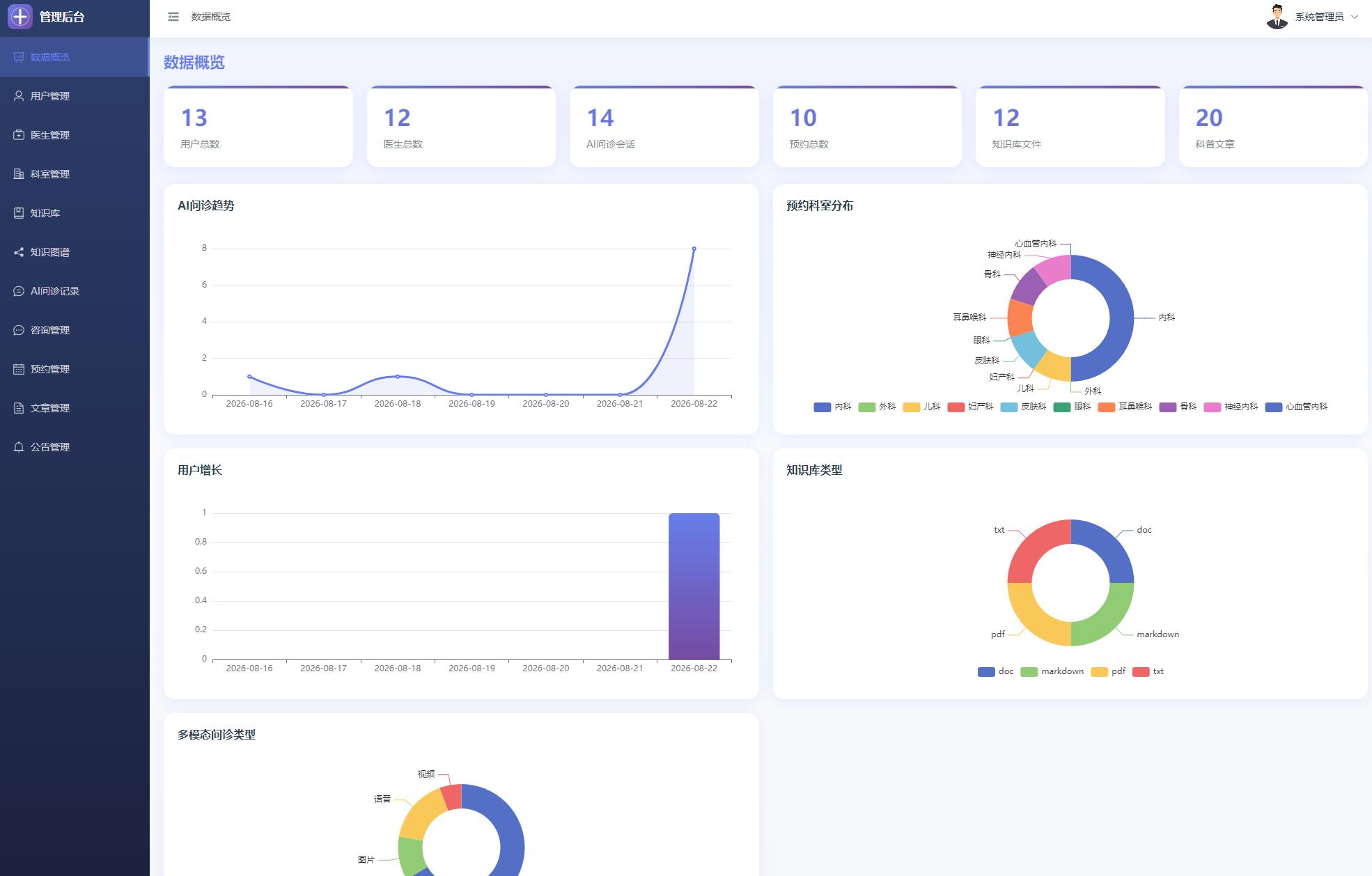
Task: Click the 医生总数 card showing 12
Action: coord(461,127)
